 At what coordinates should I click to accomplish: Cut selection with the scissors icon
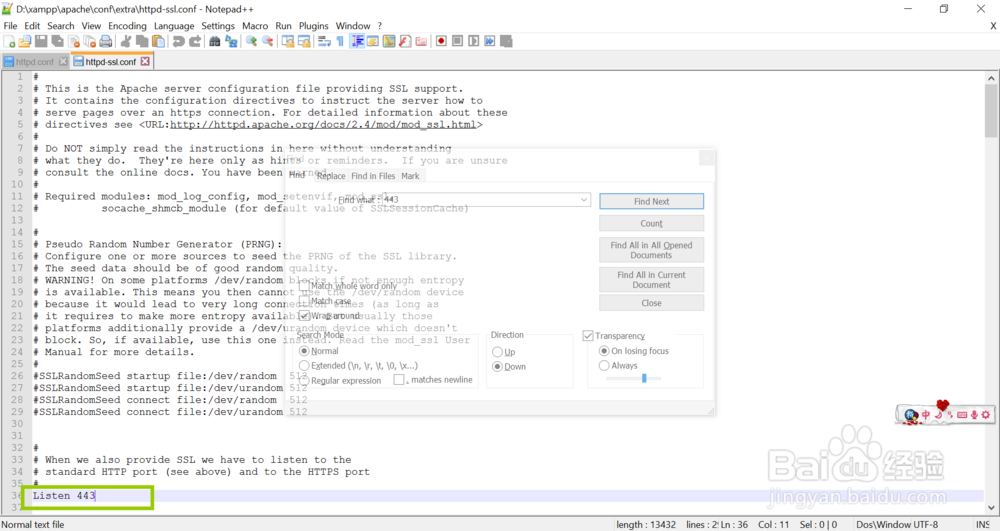pos(126,41)
